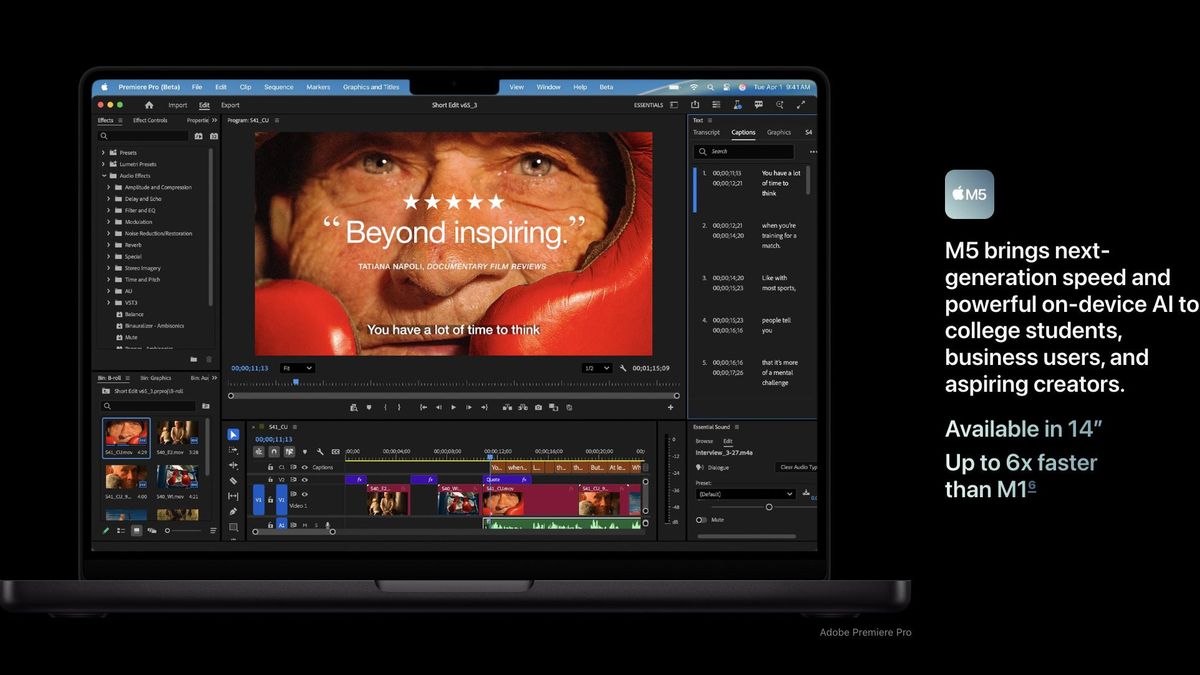Go to the Export workspace
Screen dimensions: 1200x675
point(230,105)
